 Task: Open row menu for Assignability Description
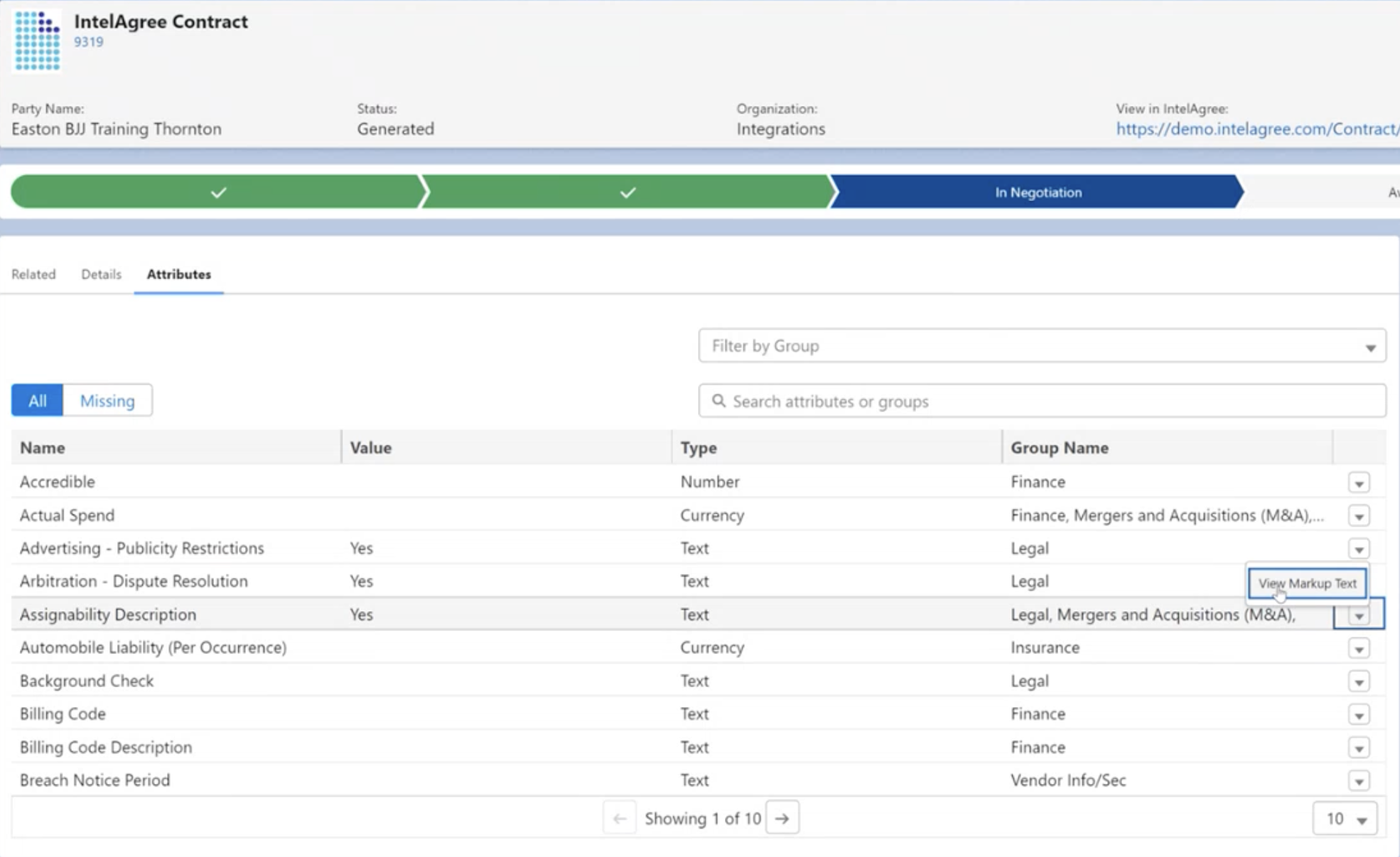pyautogui.click(x=1359, y=615)
